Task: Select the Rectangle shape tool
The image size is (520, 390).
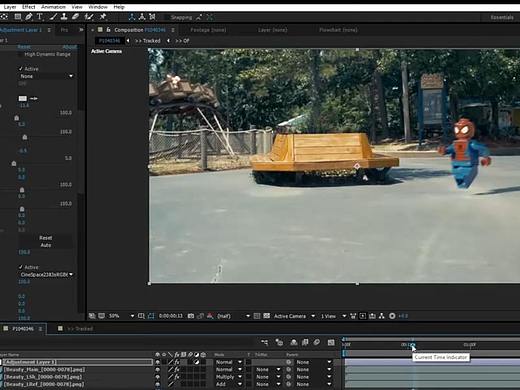Action: tap(18, 16)
